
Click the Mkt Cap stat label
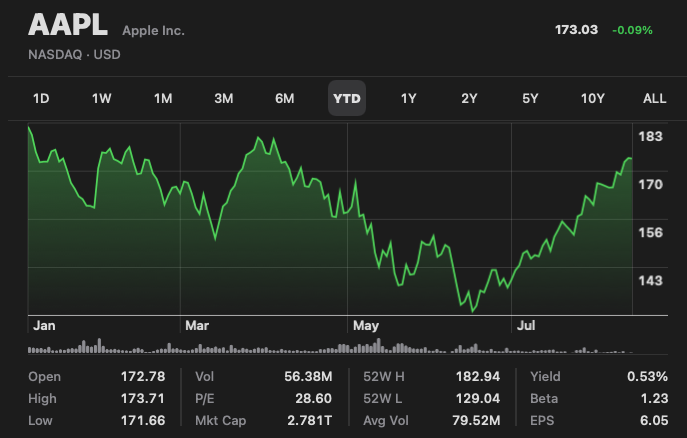220,420
